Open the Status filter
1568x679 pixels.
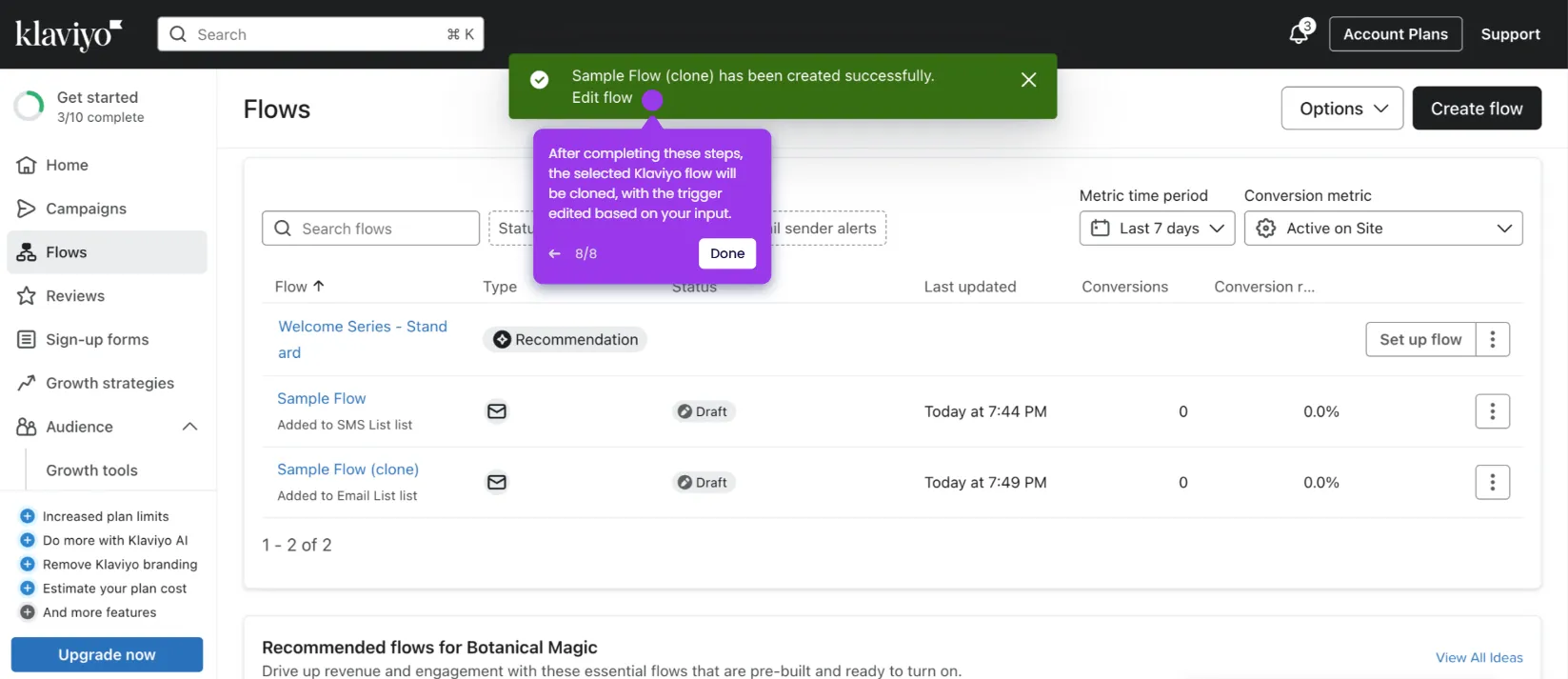point(512,229)
